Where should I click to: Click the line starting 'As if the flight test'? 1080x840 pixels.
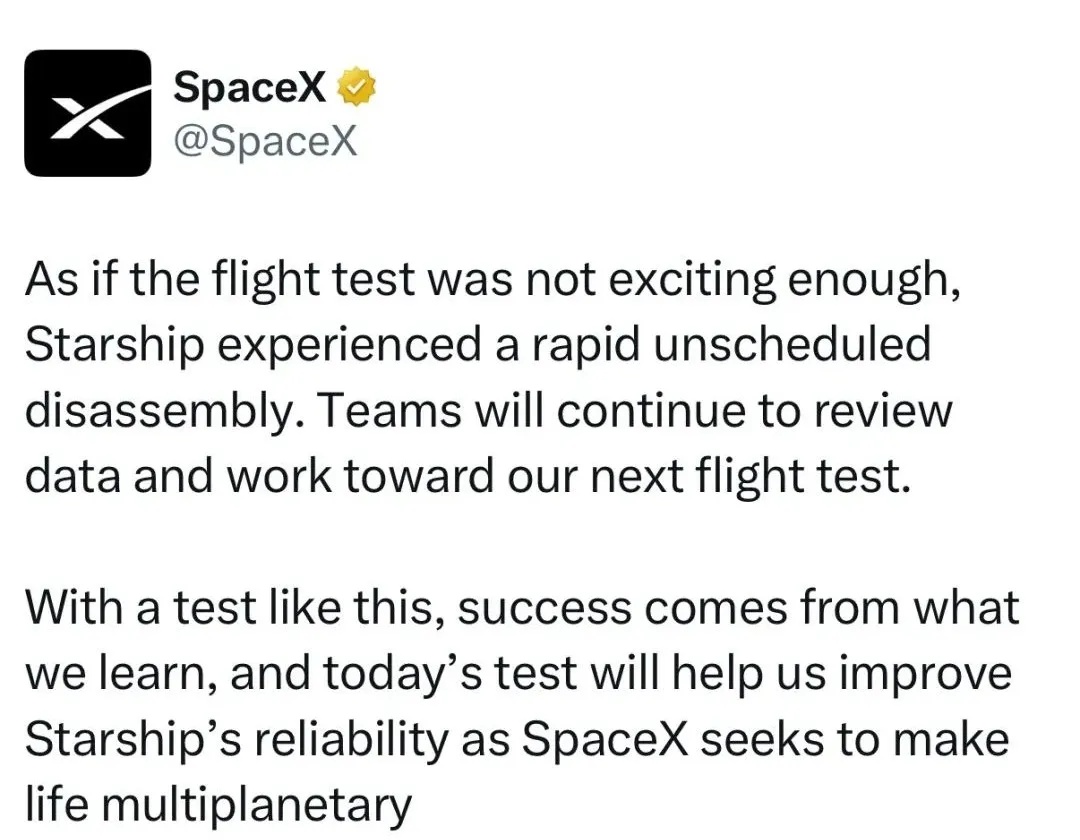pyautogui.click(x=493, y=280)
